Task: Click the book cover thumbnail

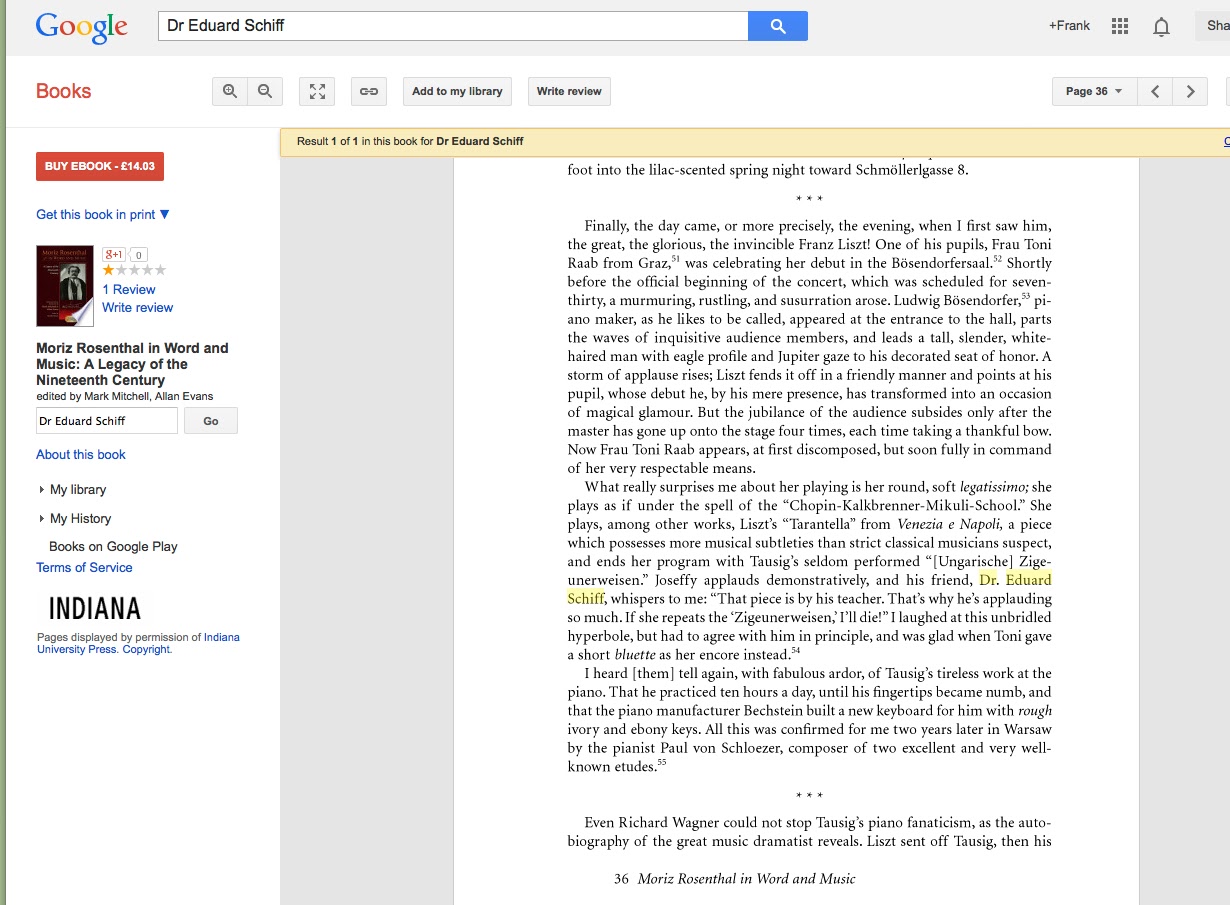Action: 65,286
